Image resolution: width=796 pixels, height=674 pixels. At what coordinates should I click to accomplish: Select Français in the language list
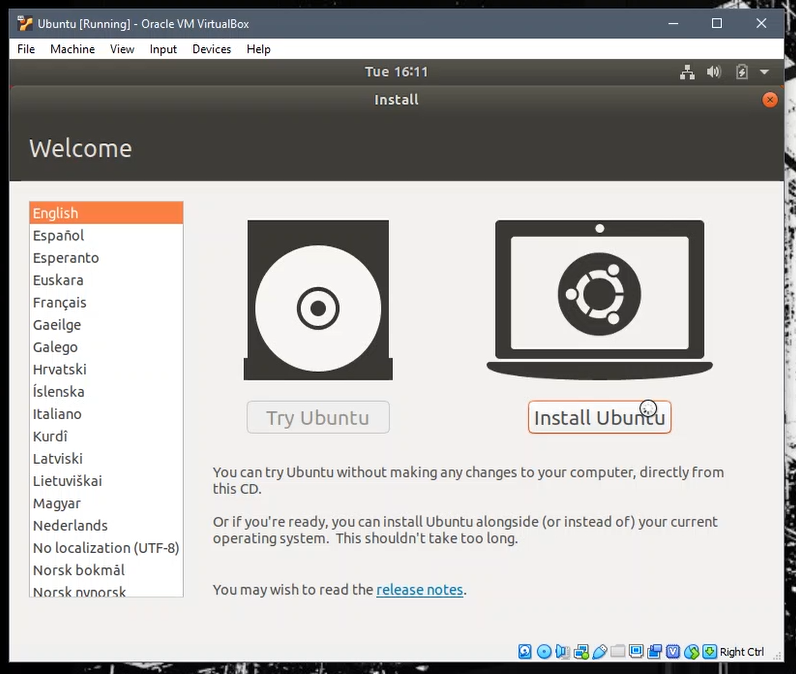(x=106, y=302)
